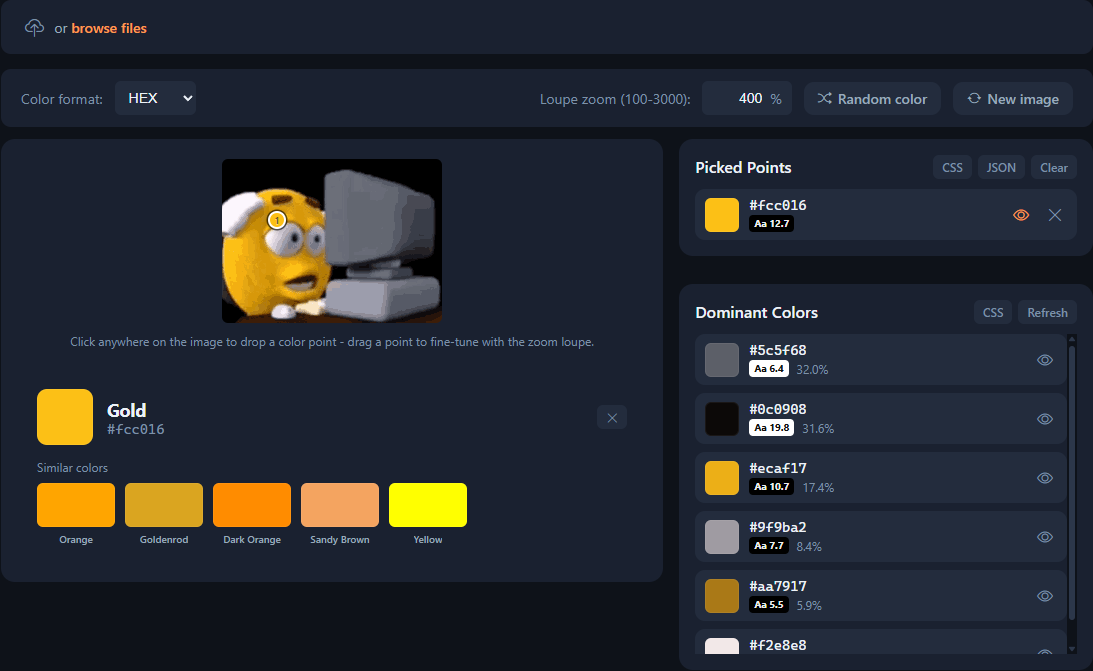Click the Aa 12.7 contrast badge
The image size is (1093, 671).
pos(771,224)
